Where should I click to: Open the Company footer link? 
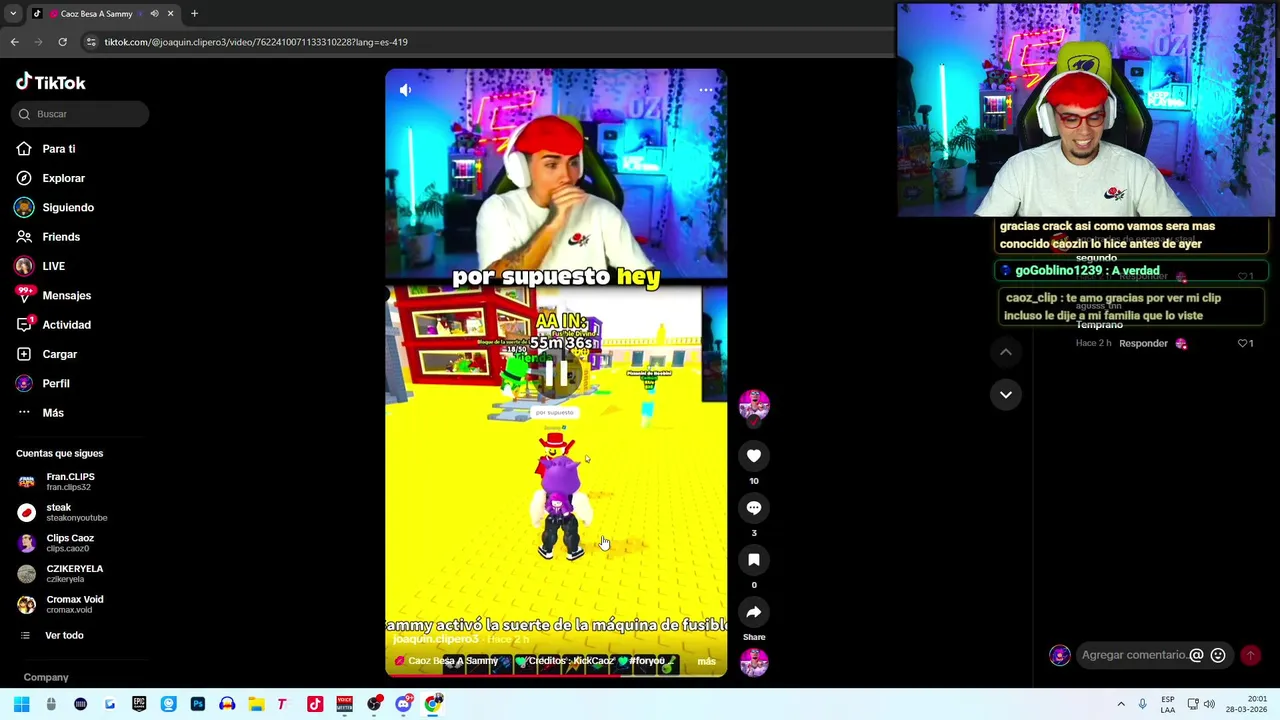pos(46,678)
